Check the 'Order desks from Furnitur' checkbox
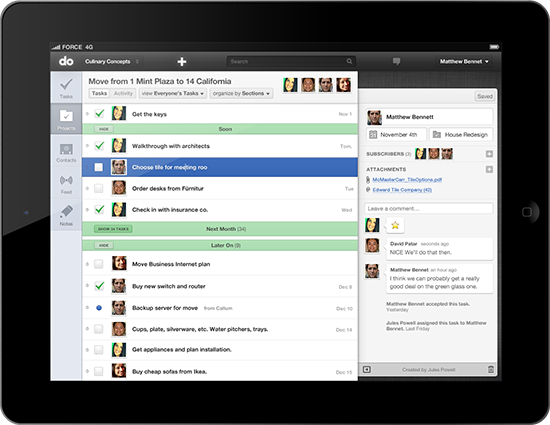Viewport: 550px width, 425px height. tap(99, 188)
